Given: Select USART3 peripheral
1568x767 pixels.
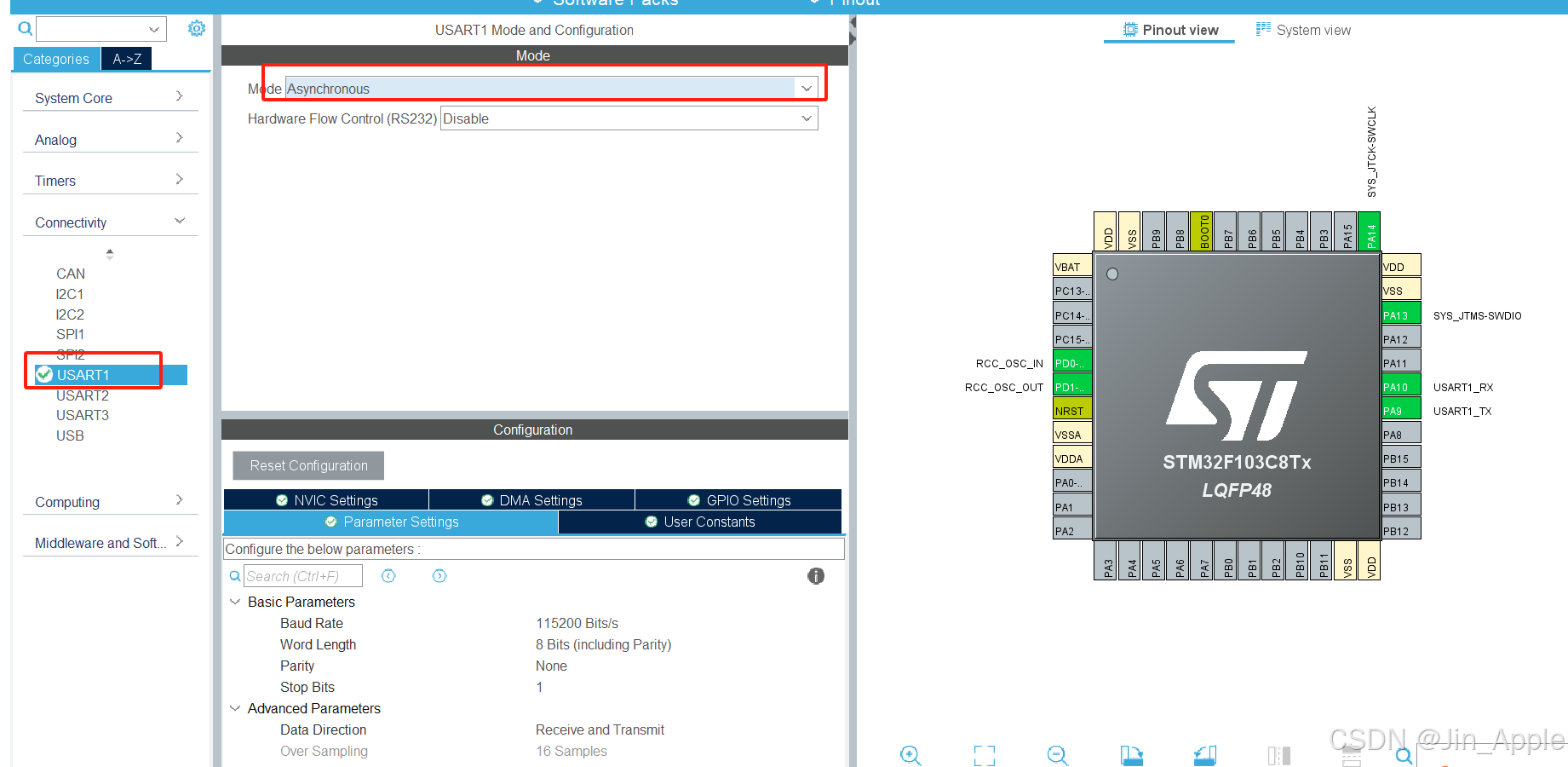Looking at the screenshot, I should point(83,415).
